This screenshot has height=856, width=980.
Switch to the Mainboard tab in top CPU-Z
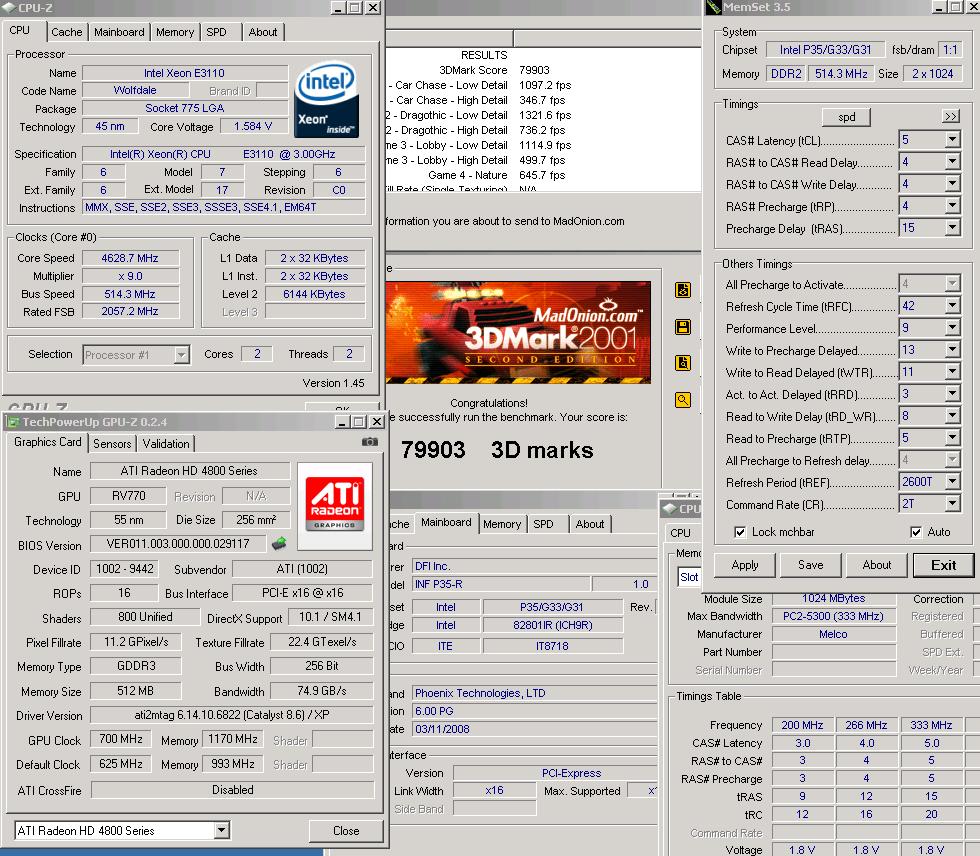pos(119,32)
